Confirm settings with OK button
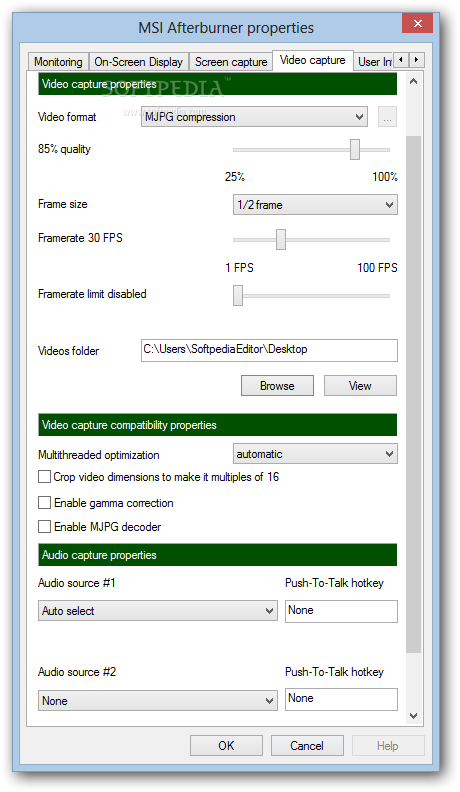Viewport: 460px width, 792px height. [x=226, y=746]
